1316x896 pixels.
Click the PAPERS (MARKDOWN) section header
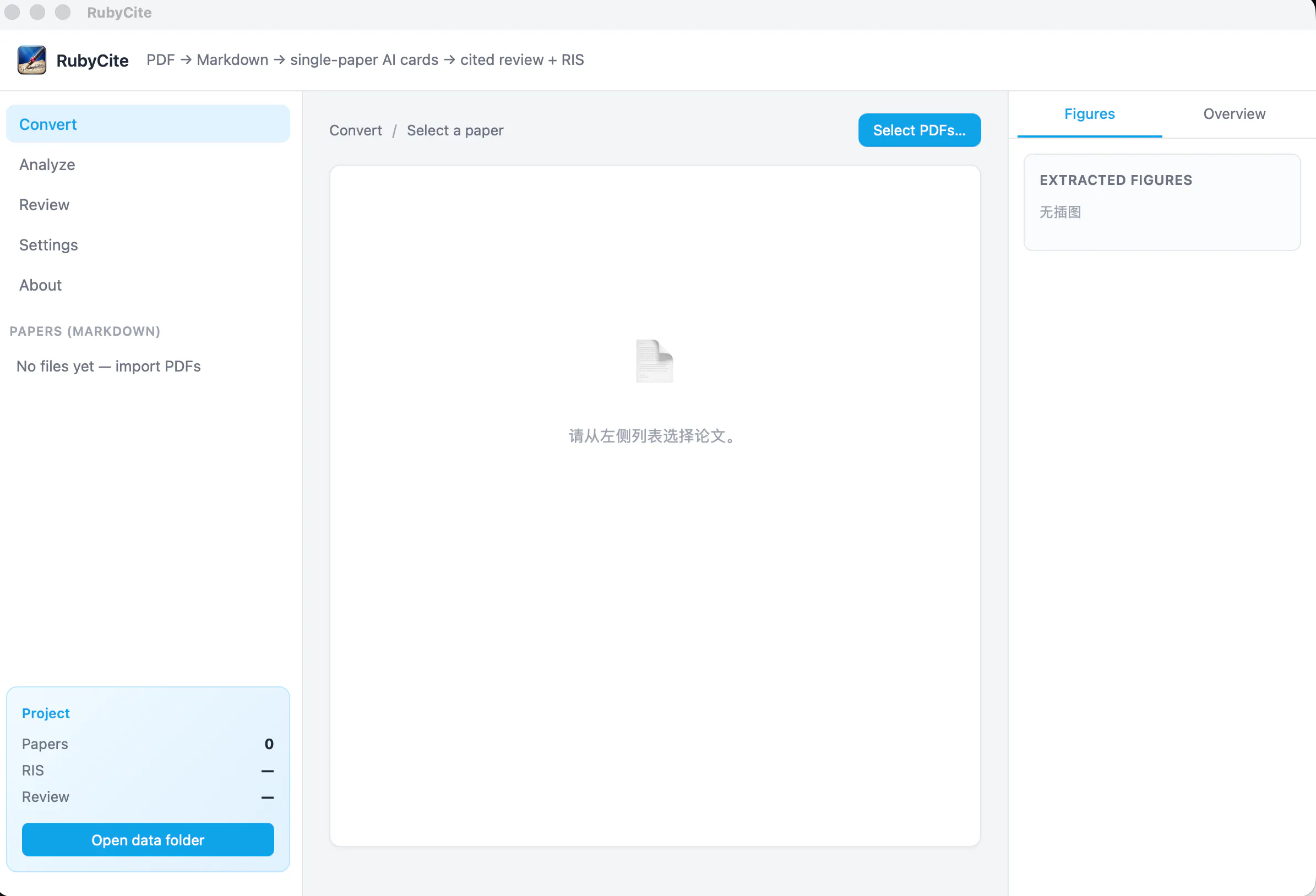[85, 331]
